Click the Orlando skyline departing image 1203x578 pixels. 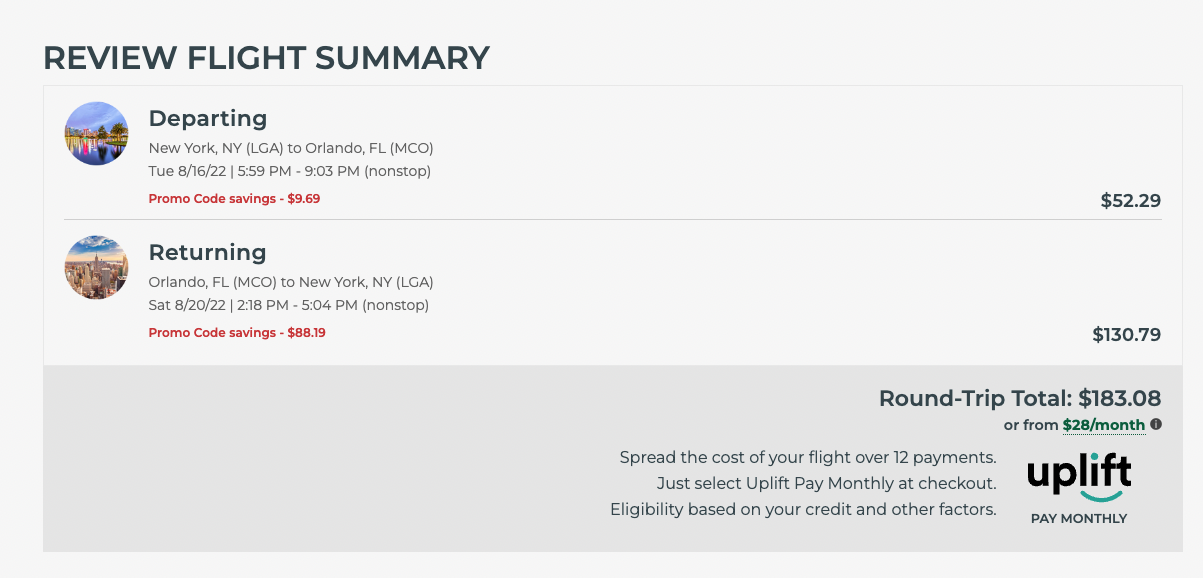point(96,133)
